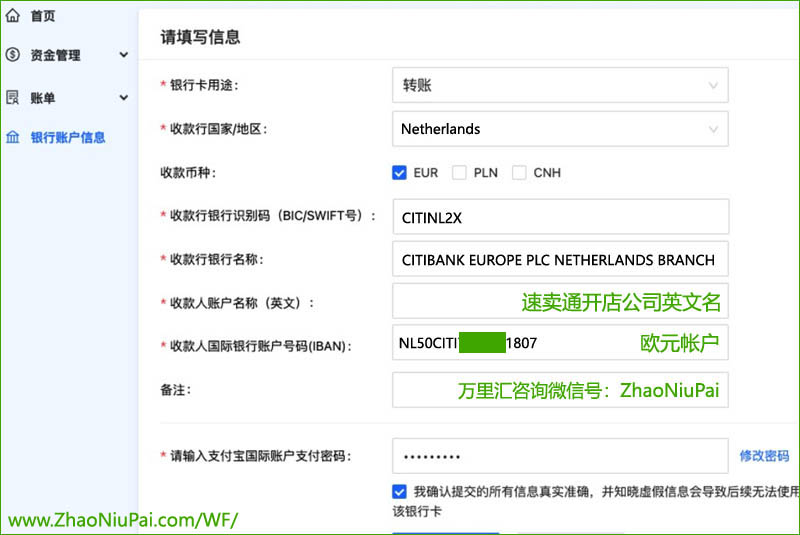Expand the 账单 submenu chevron
800x535 pixels.
[124, 97]
